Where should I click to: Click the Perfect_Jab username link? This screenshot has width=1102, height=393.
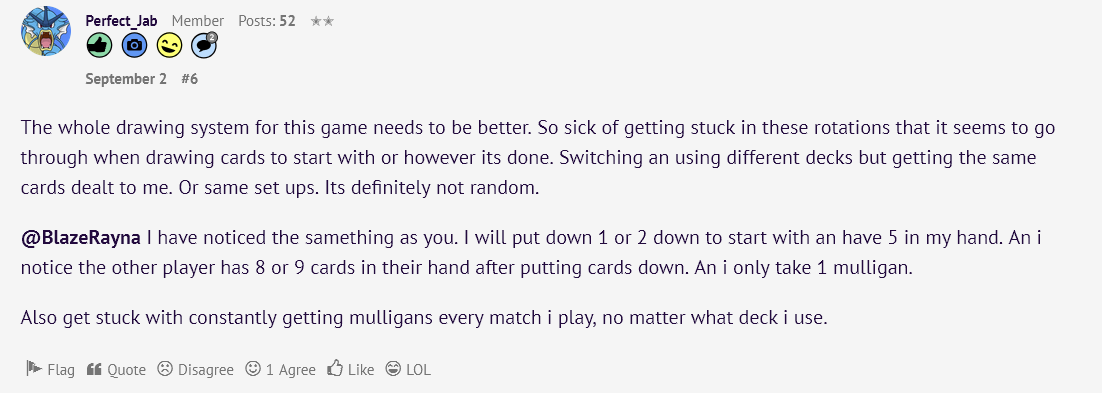coord(121,21)
